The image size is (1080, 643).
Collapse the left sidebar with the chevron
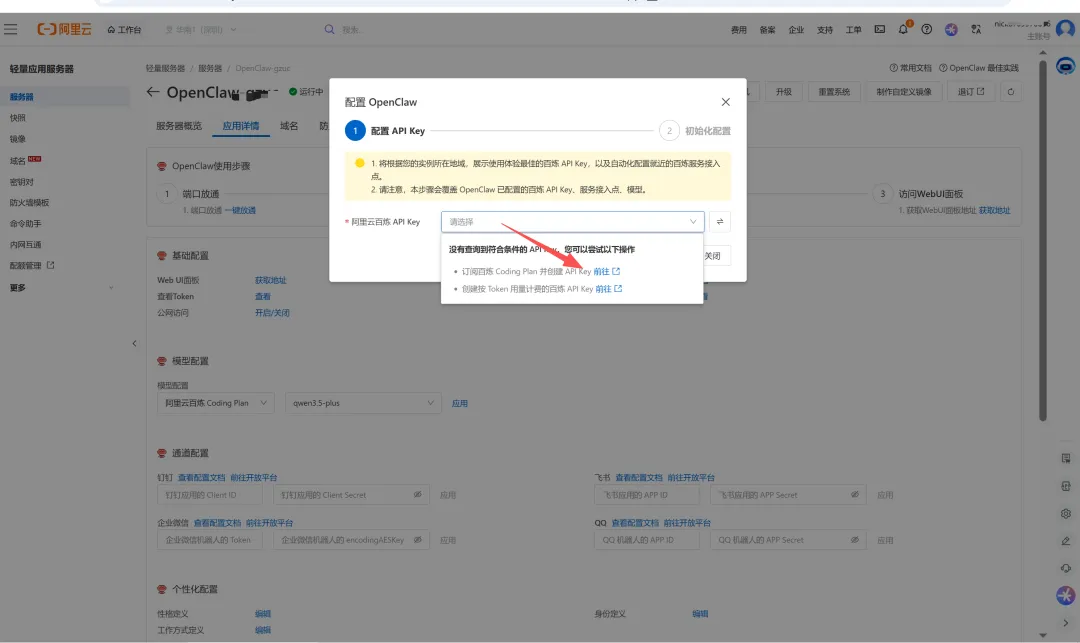click(134, 344)
